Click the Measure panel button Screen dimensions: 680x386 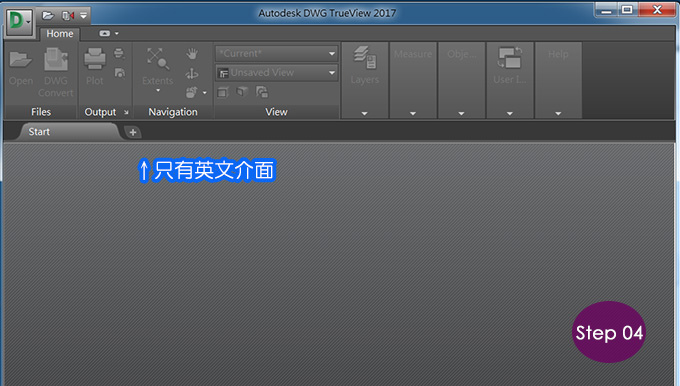pyautogui.click(x=413, y=54)
